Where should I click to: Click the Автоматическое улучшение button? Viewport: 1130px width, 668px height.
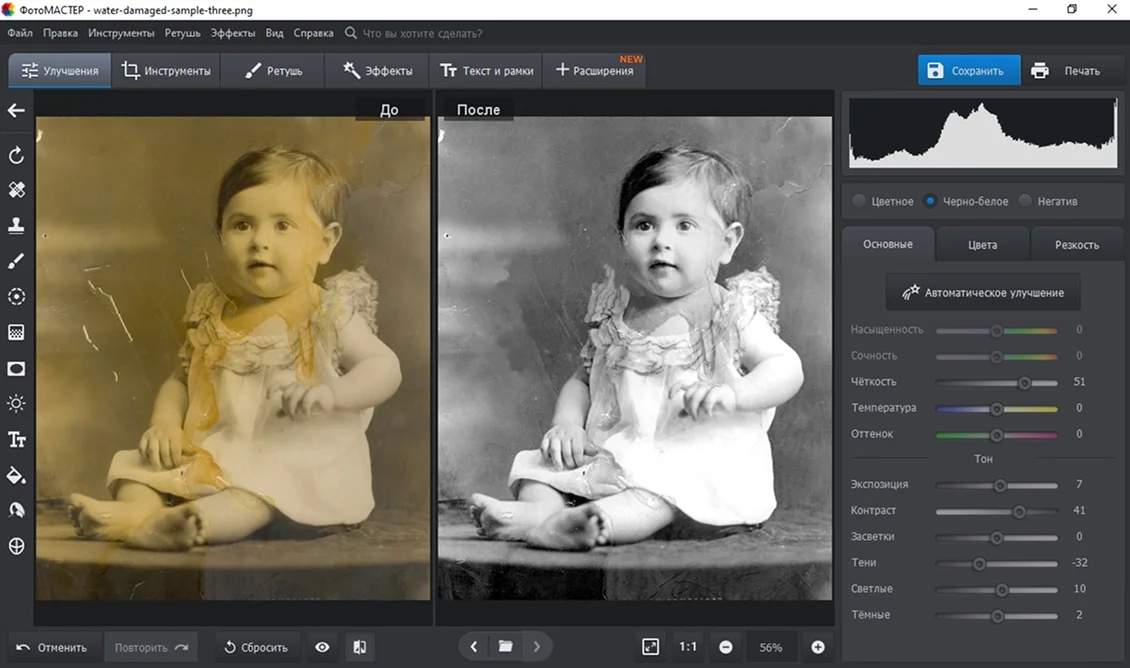click(983, 293)
